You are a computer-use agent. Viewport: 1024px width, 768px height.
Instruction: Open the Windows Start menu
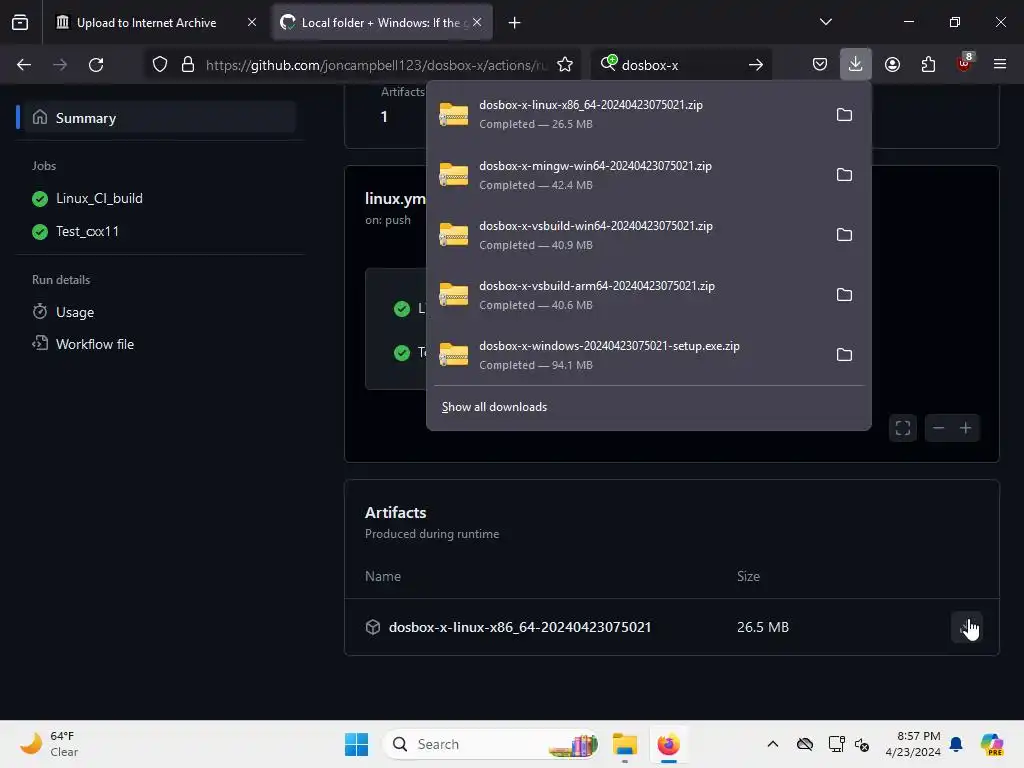point(357,744)
